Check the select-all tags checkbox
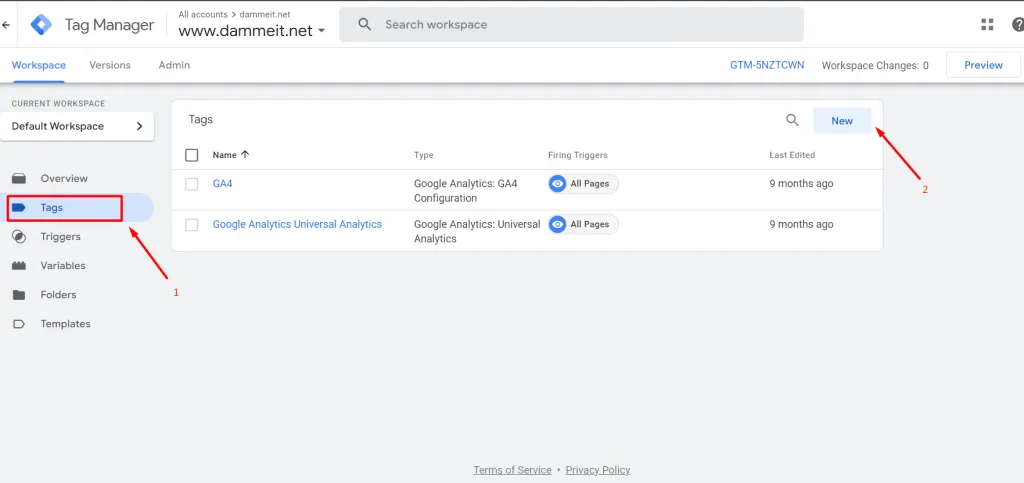 (x=191, y=155)
